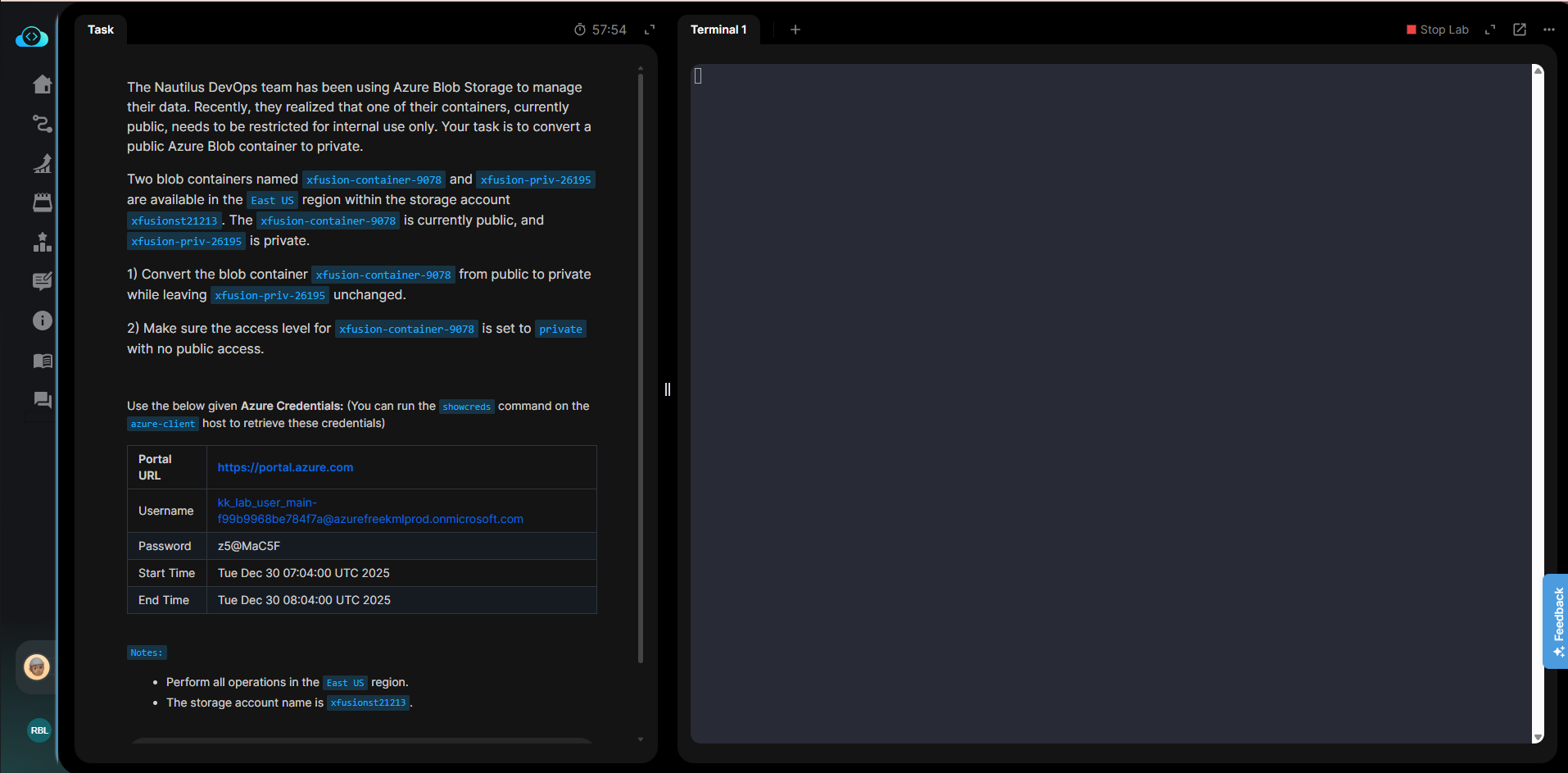Viewport: 1568px width, 773px height.
Task: Open the terminal in a new window
Action: click(1520, 30)
